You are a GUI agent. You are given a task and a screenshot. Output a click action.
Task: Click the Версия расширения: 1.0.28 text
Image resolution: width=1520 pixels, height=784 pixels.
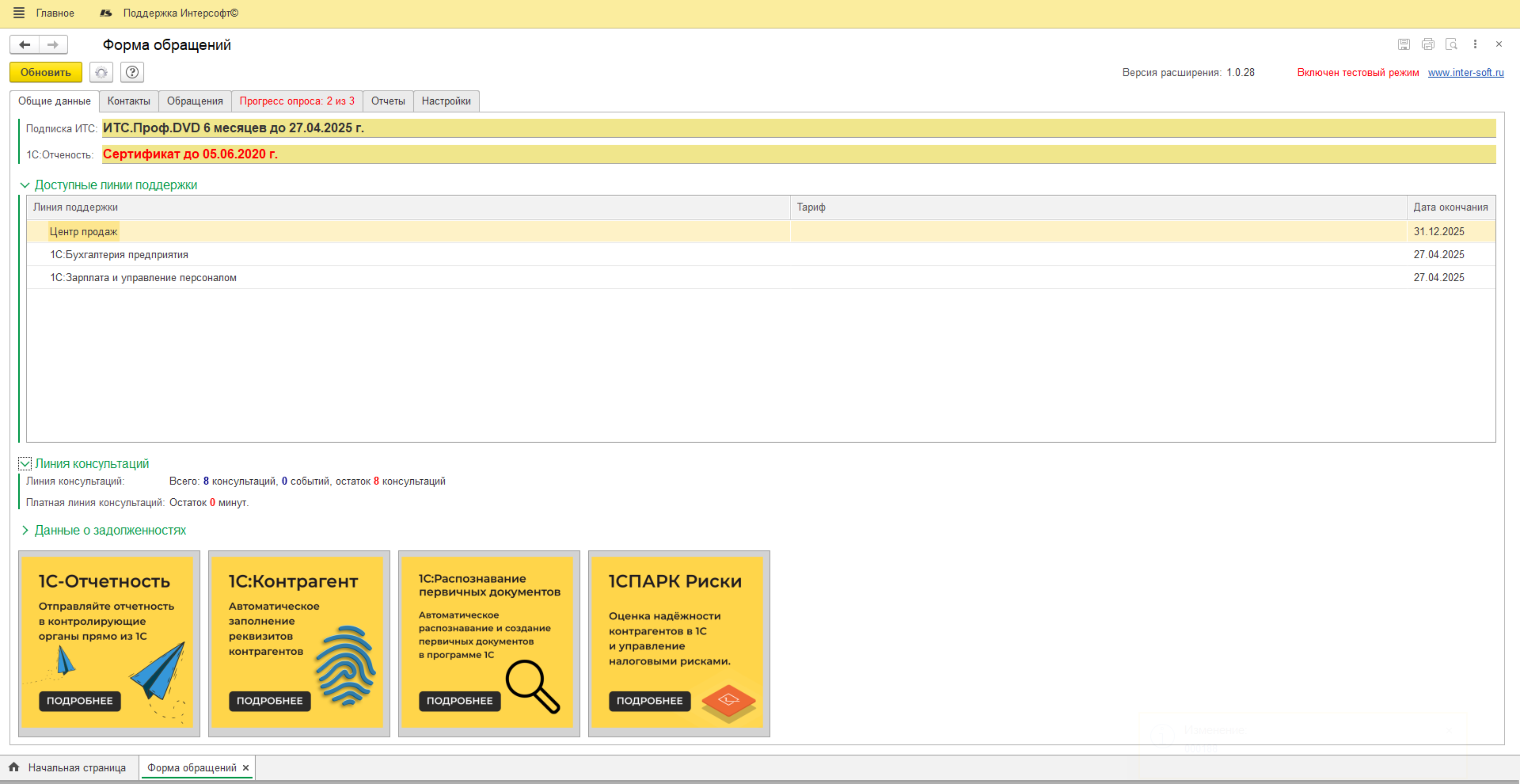(1188, 73)
